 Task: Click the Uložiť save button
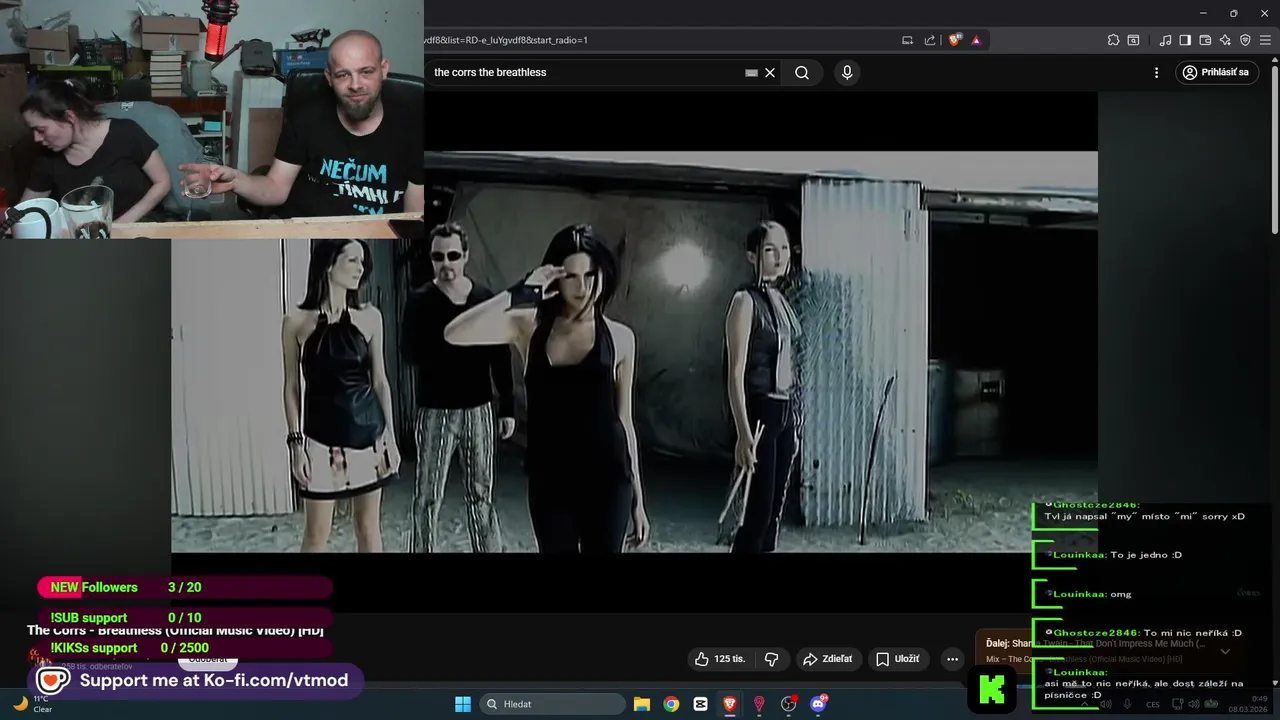[897, 659]
